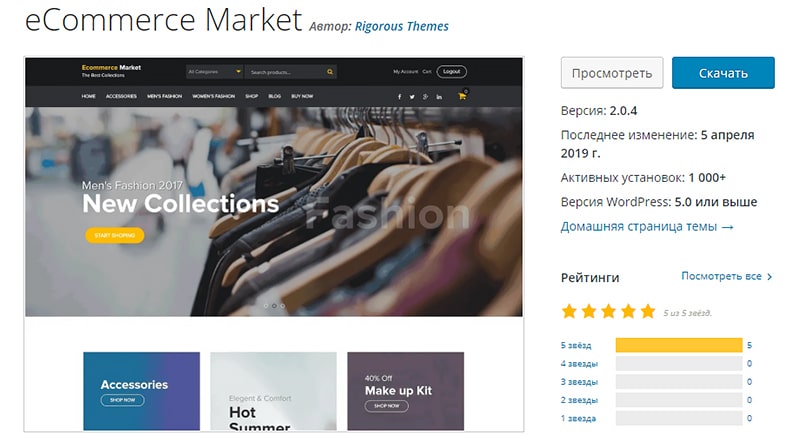800x437 pixels.
Task: Click the third rating star
Action: [x=608, y=311]
